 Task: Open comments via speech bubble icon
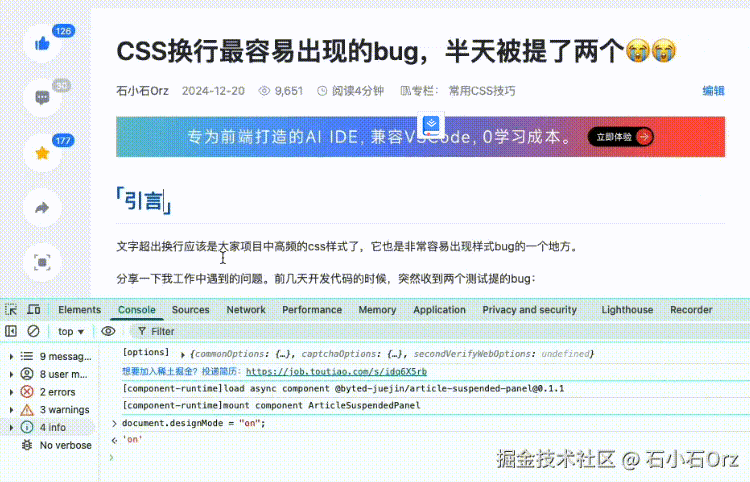point(42,98)
